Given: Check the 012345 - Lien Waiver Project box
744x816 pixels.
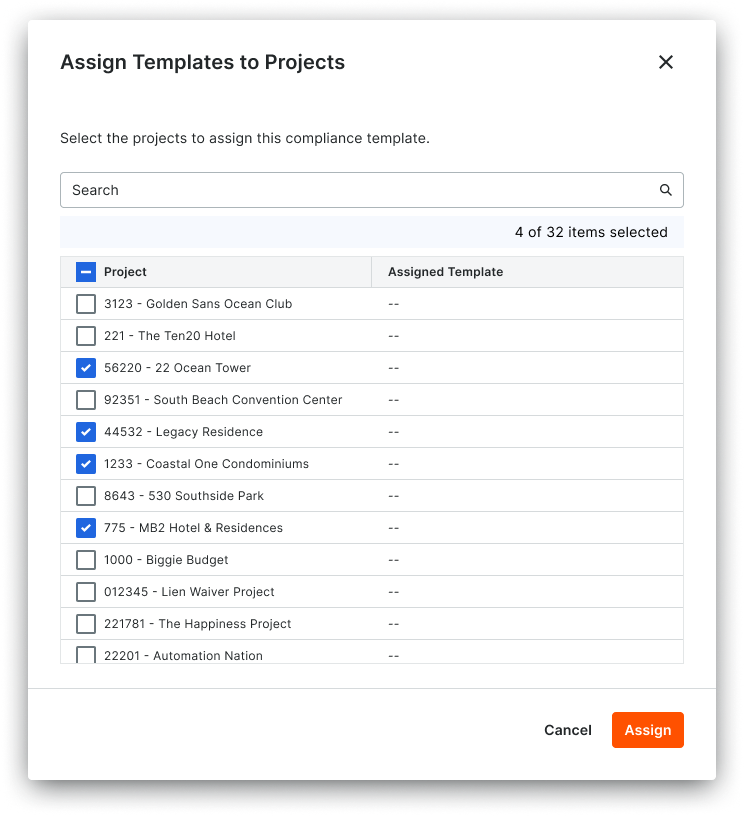Looking at the screenshot, I should pyautogui.click(x=86, y=592).
